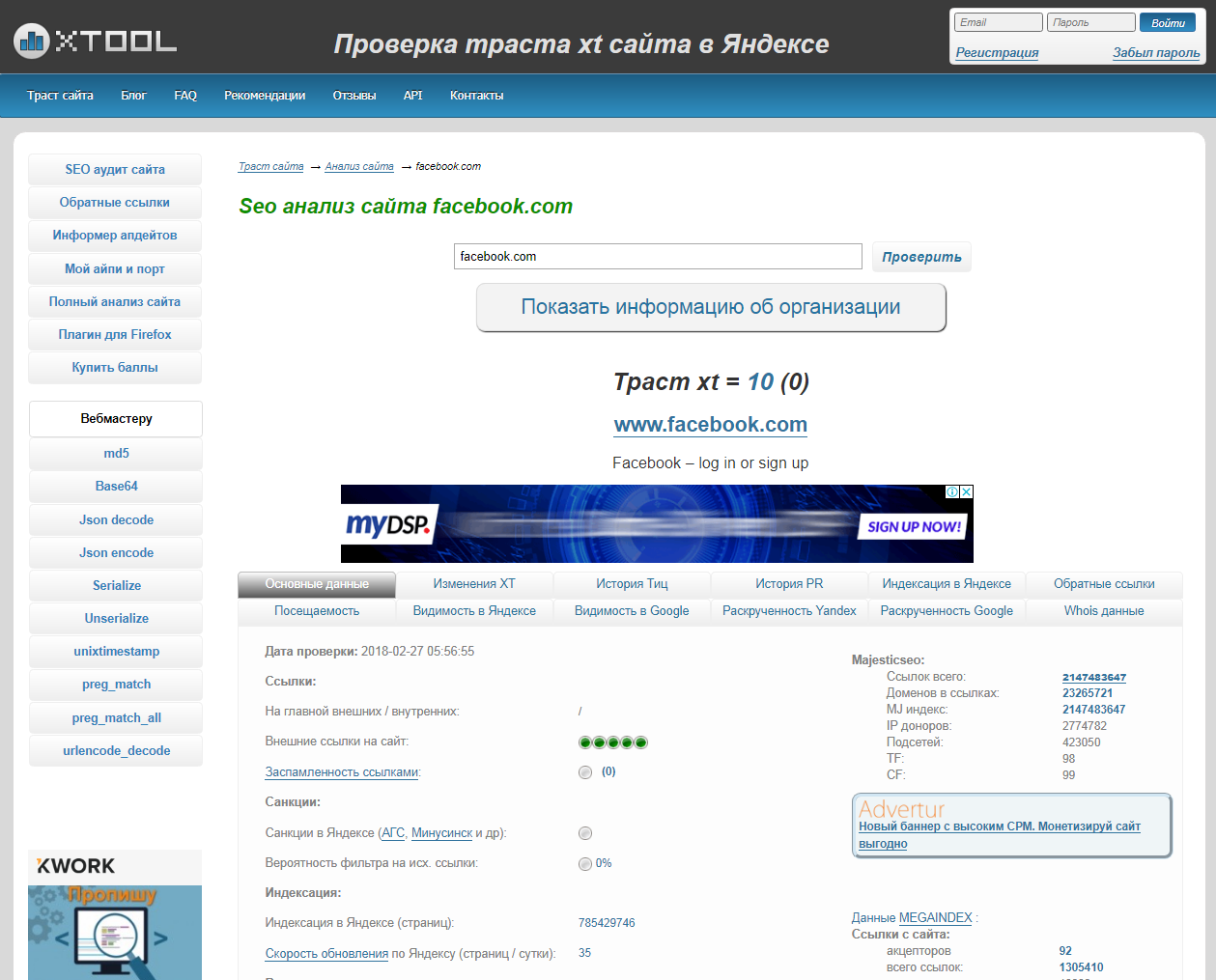Open SEO аудит сайта in sidebar
The width and height of the screenshot is (1216, 980).
pos(115,170)
